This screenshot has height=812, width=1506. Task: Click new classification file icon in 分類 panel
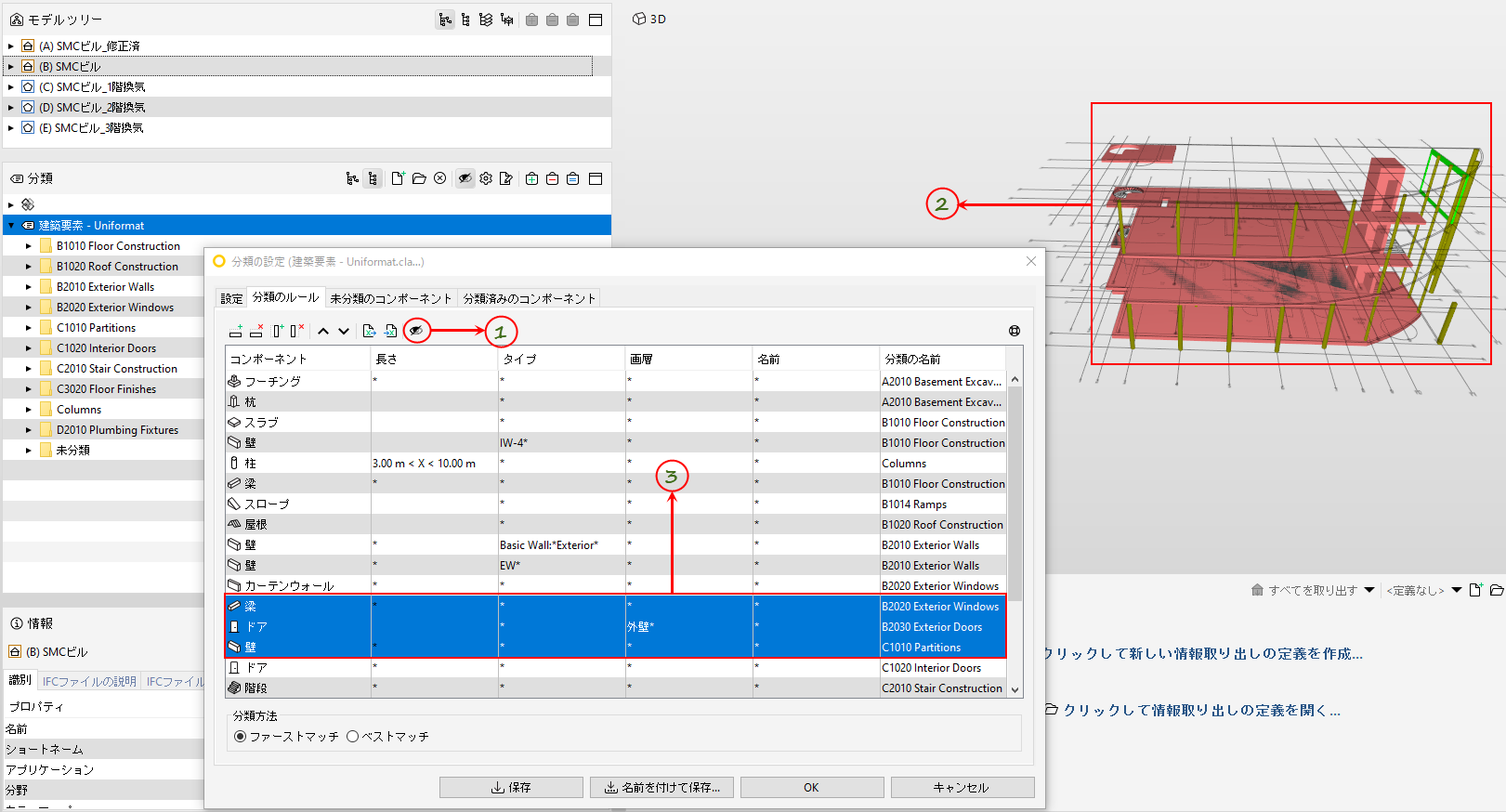[x=398, y=178]
